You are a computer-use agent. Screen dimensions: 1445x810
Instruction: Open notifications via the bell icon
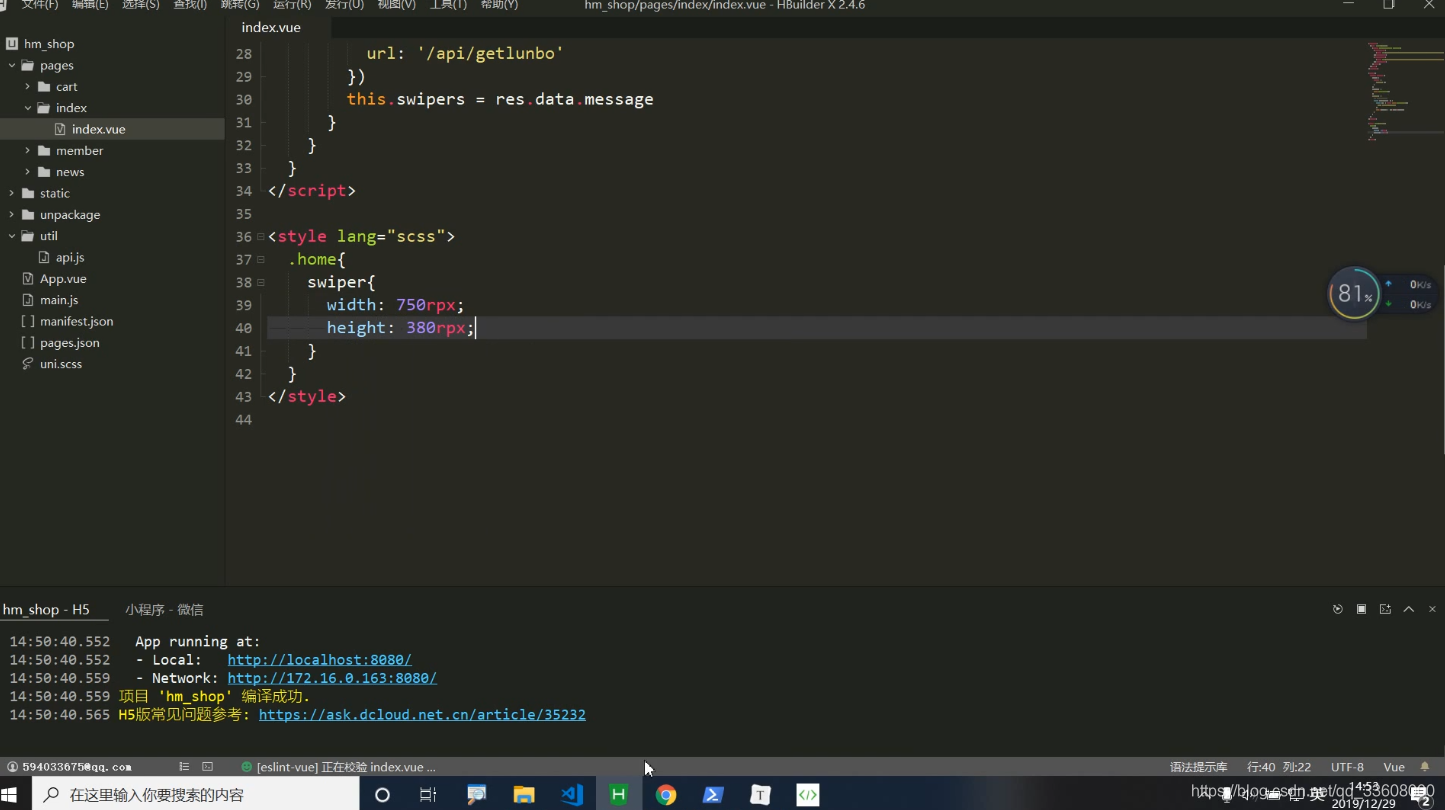click(1425, 767)
